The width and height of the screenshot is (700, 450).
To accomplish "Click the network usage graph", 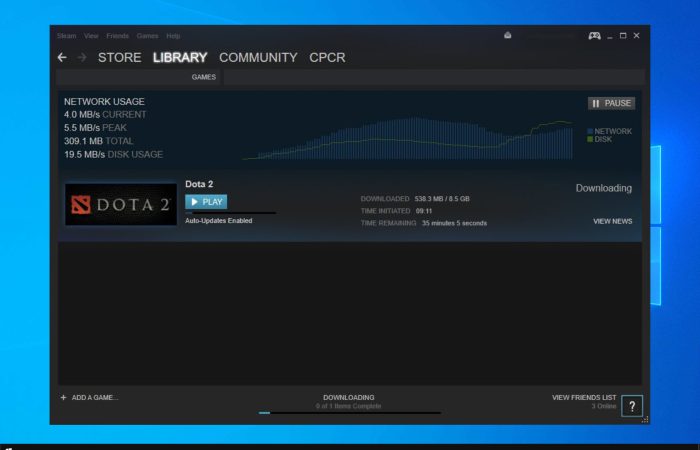I will click(x=408, y=139).
